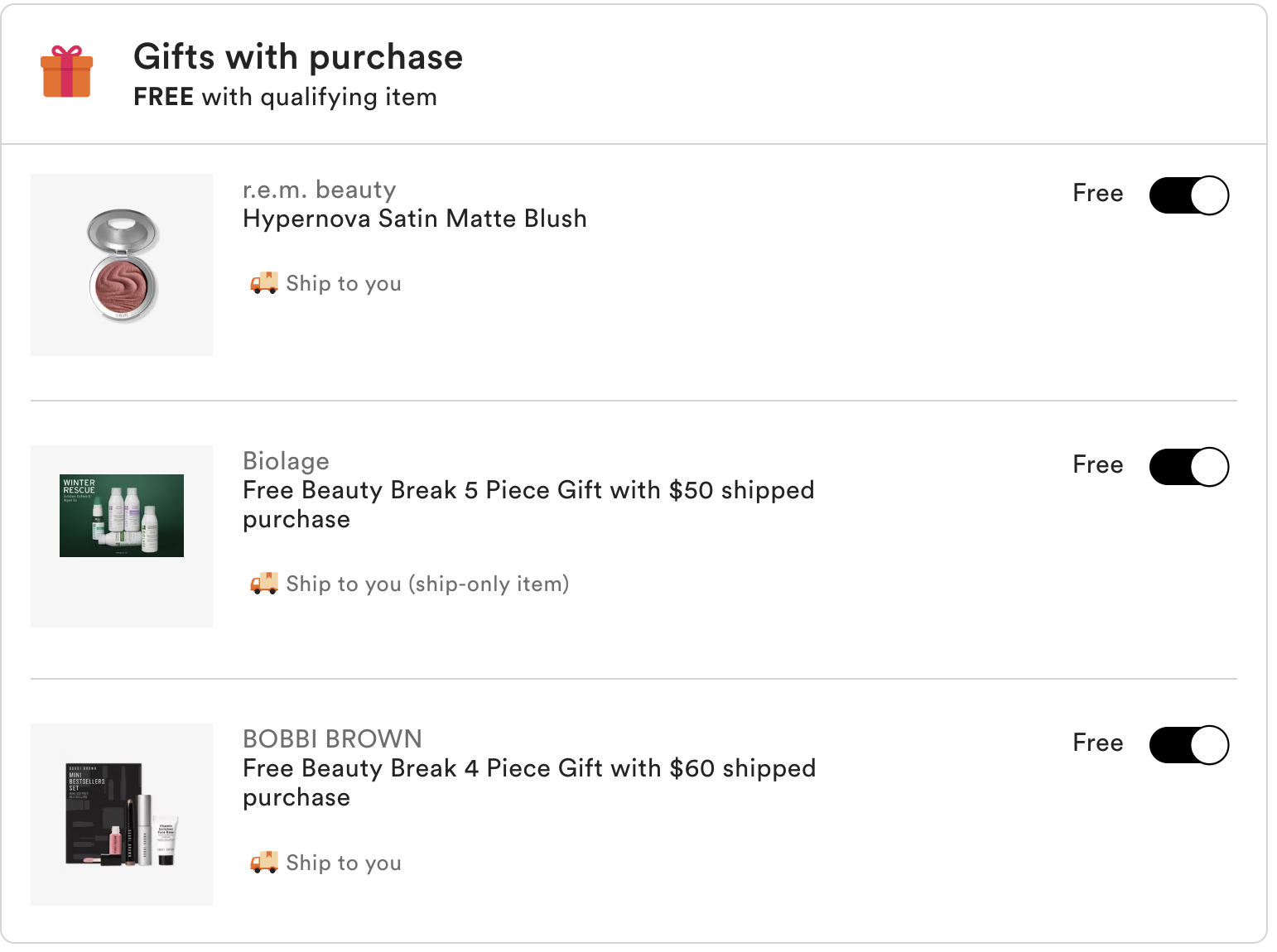Turn off the BOBBI BROWN gift toggle
This screenshot has width=1277, height=952.
click(x=1188, y=745)
